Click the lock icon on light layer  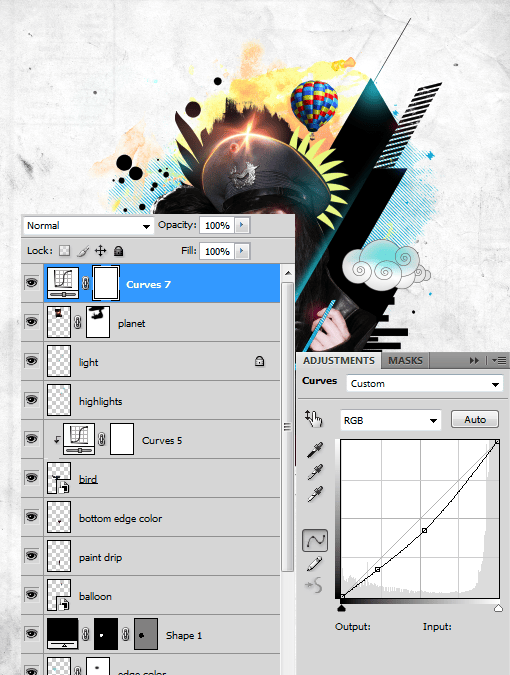pyautogui.click(x=260, y=361)
